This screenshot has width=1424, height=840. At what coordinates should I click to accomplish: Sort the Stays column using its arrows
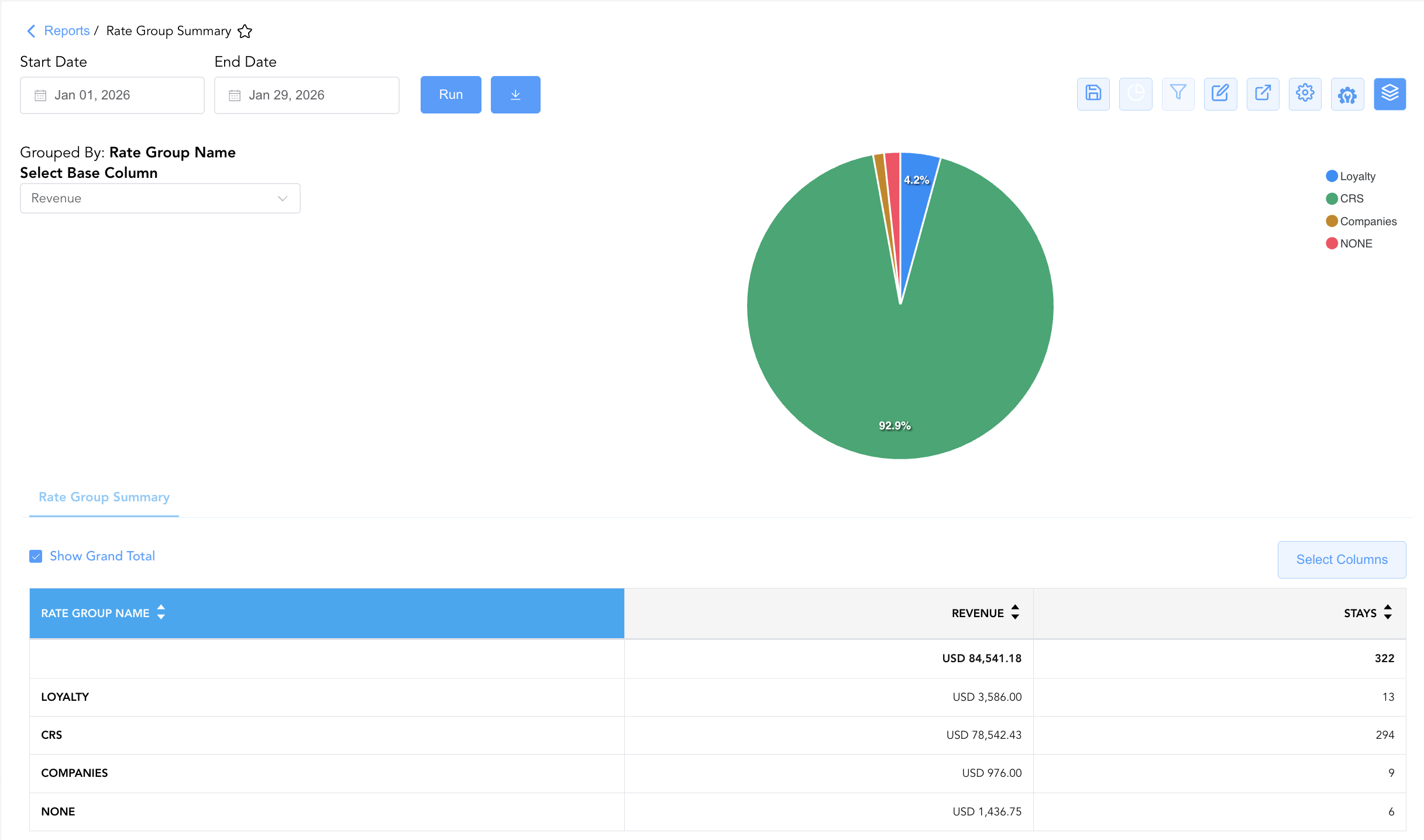point(1388,612)
